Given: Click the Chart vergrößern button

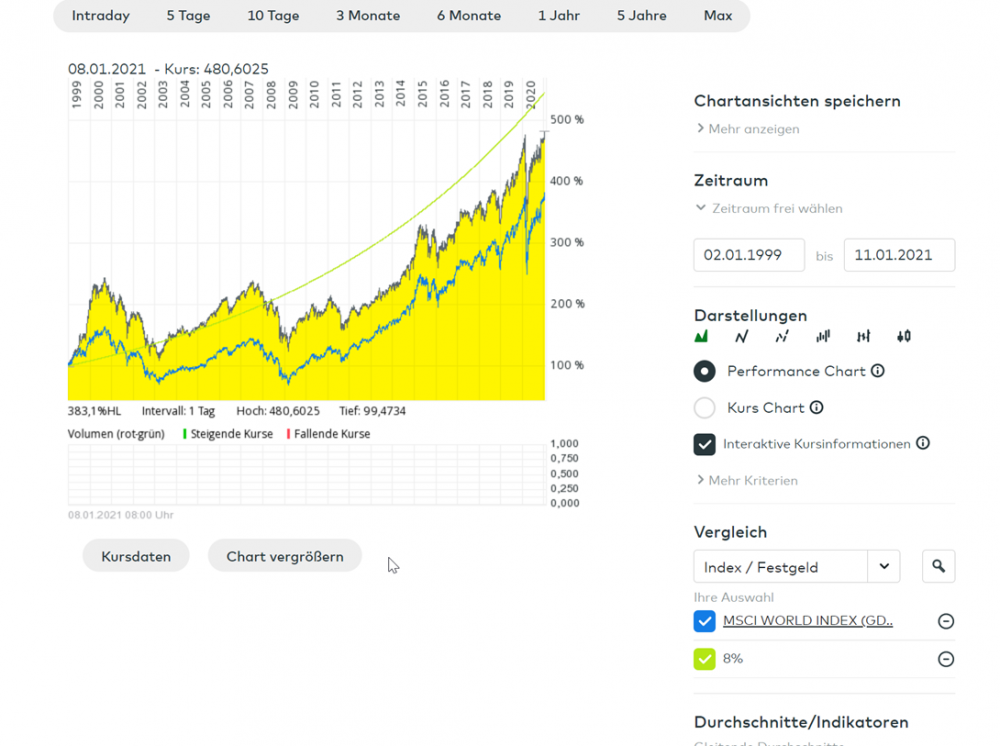Looking at the screenshot, I should coord(284,556).
